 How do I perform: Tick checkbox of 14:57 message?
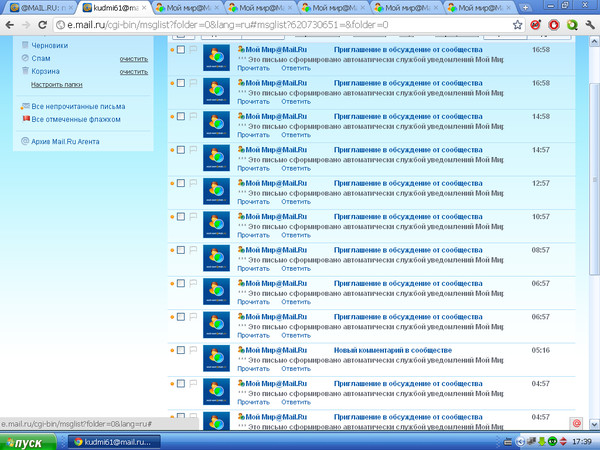tap(181, 150)
